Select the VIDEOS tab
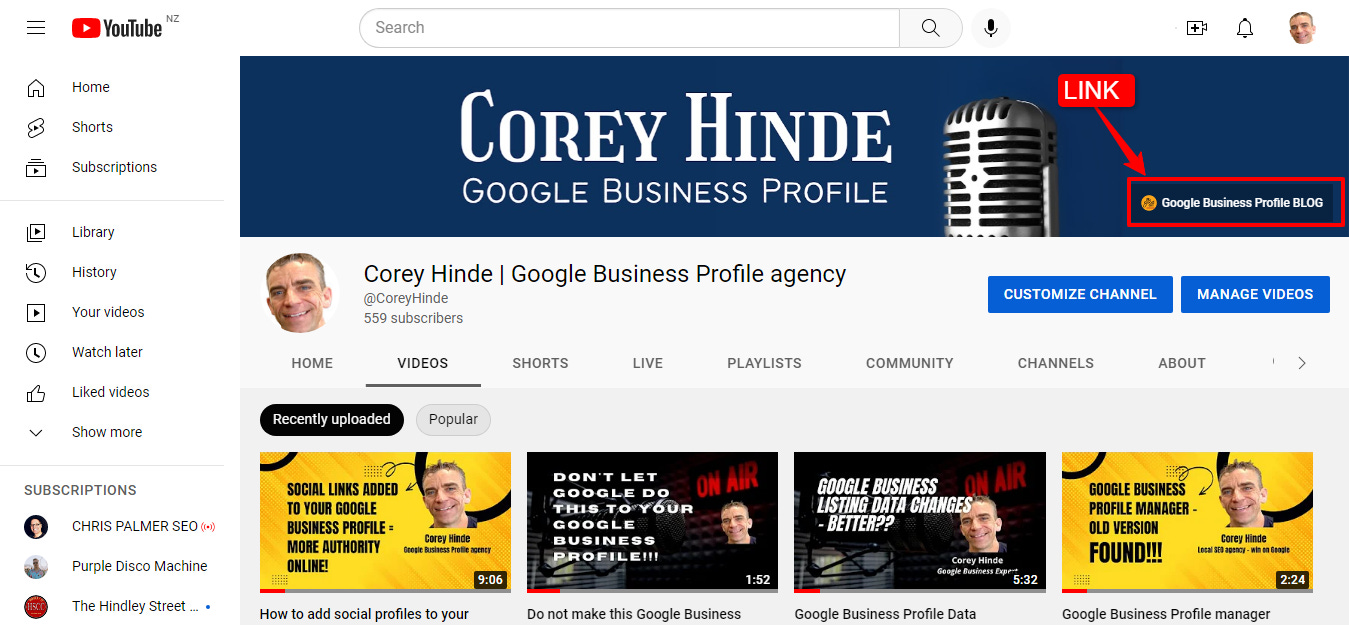Image resolution: width=1349 pixels, height=625 pixels. [x=423, y=363]
